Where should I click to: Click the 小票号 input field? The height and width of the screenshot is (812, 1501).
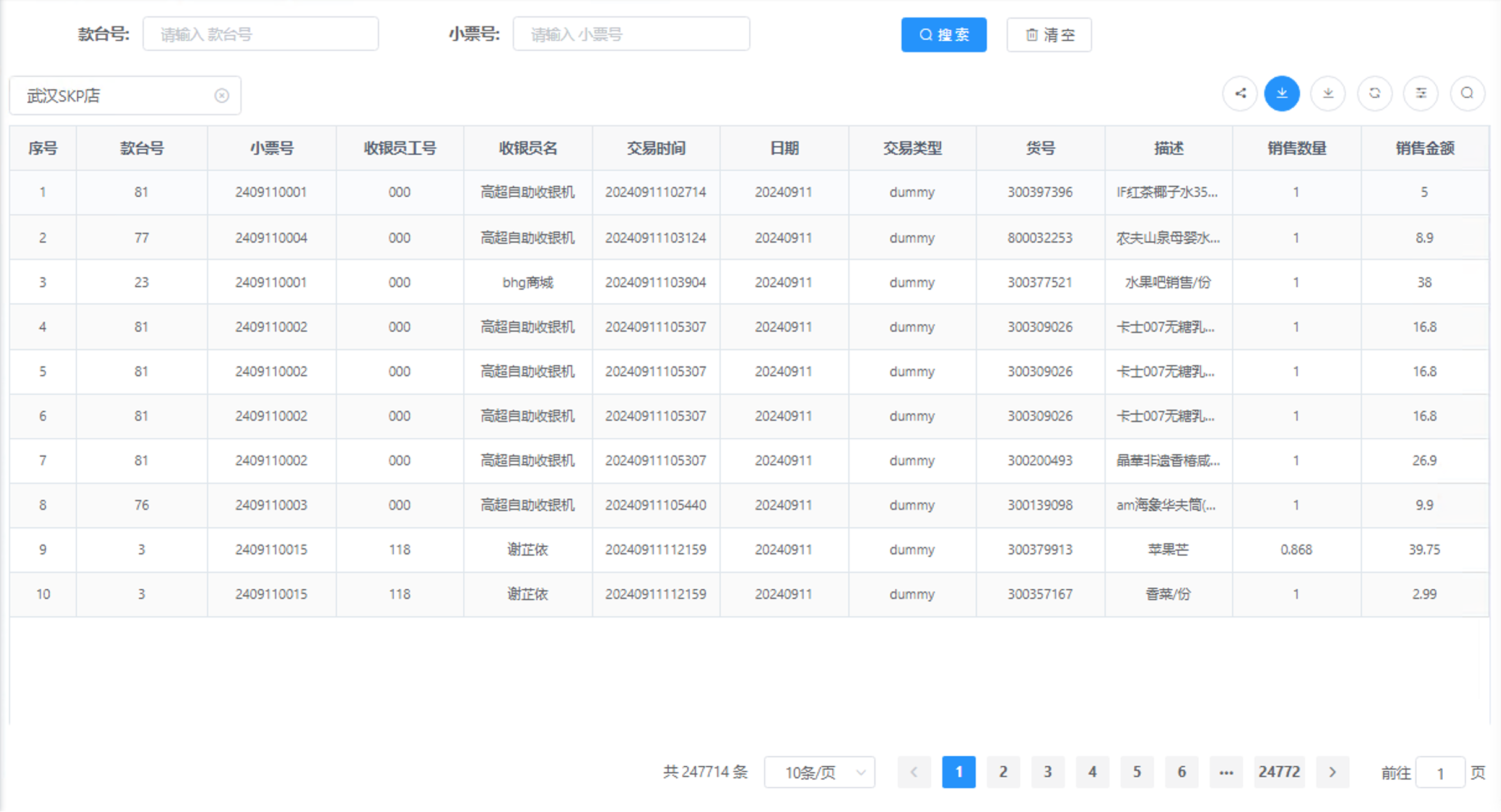click(631, 34)
